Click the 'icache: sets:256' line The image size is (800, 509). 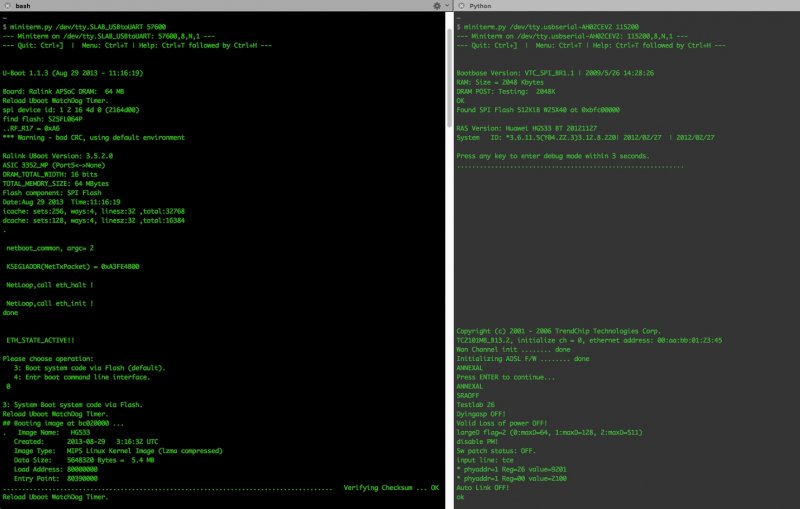coord(93,211)
